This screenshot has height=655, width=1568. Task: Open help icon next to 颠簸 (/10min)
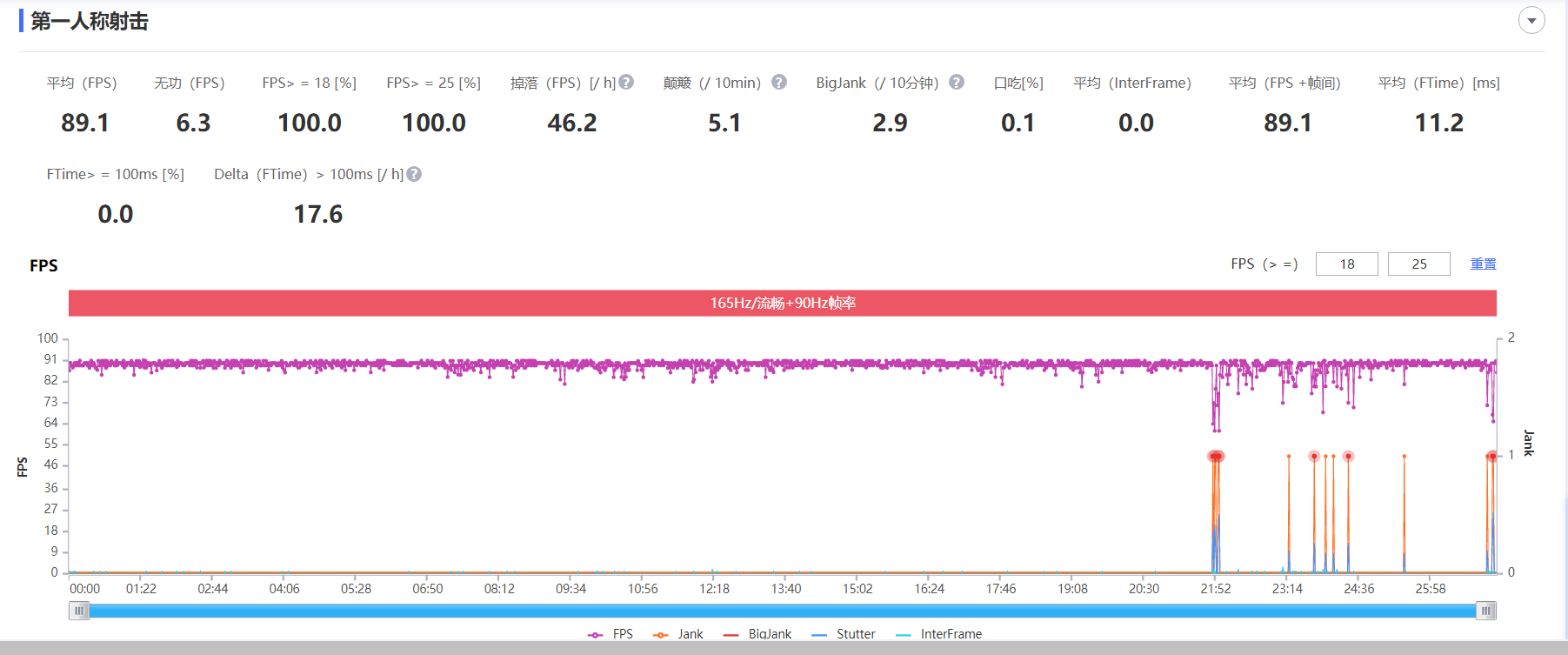(x=779, y=83)
